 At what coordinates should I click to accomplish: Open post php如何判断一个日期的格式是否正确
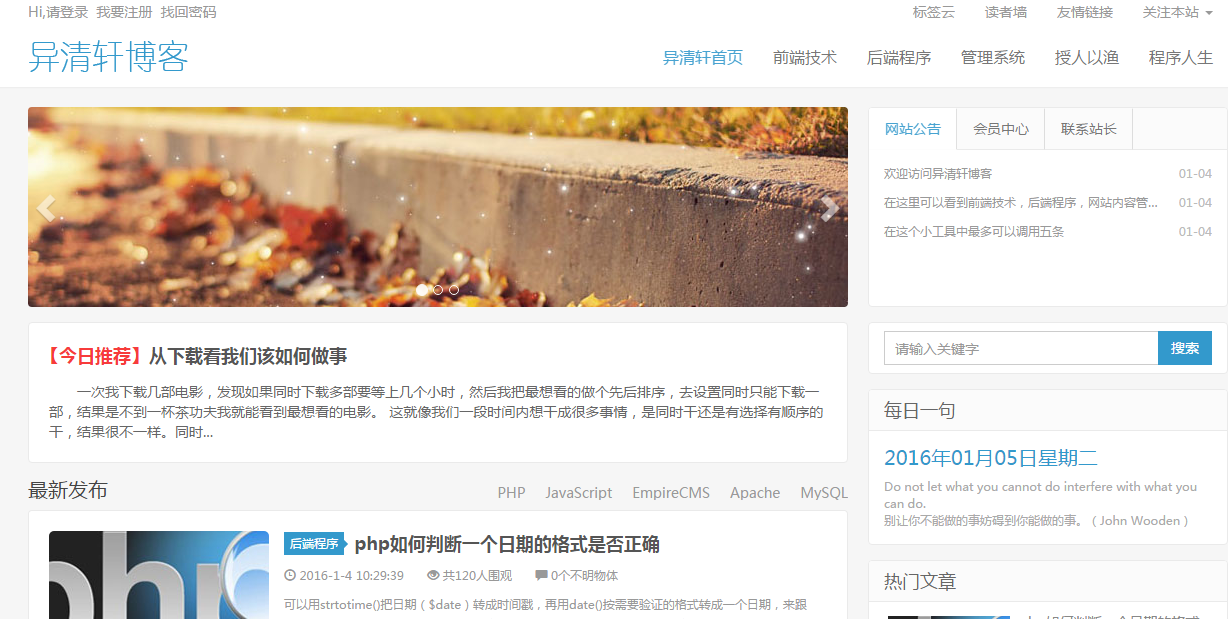[x=507, y=545]
